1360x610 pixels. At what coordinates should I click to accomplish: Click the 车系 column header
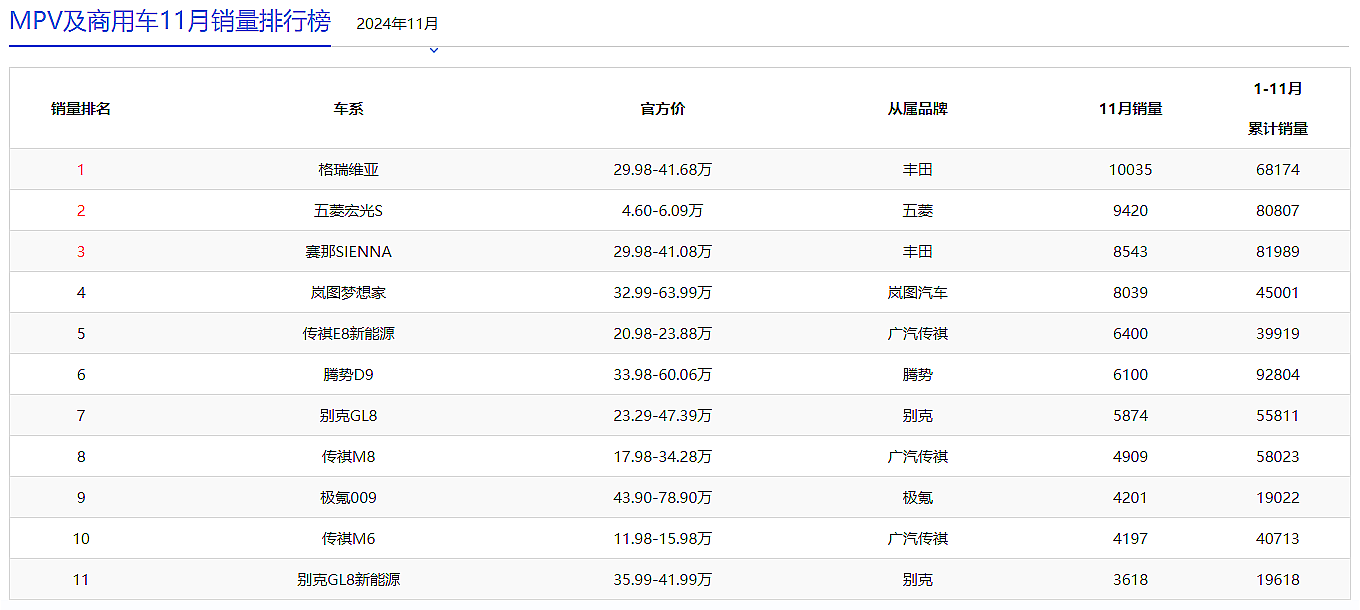(349, 109)
